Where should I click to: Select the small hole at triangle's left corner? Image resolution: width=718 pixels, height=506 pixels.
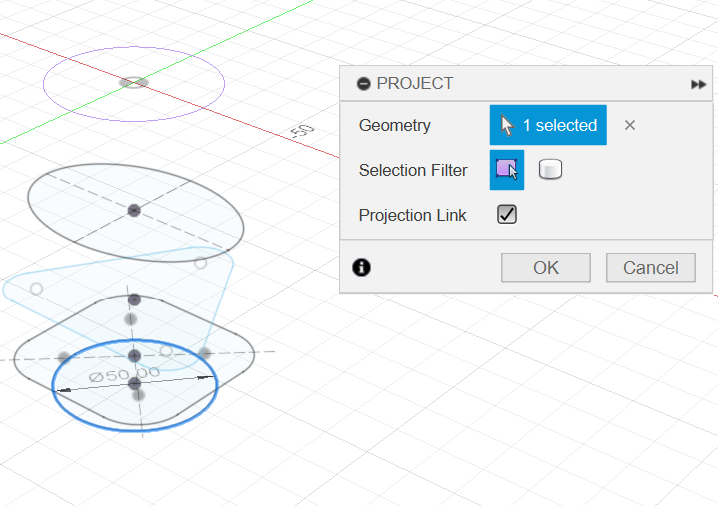point(37,289)
